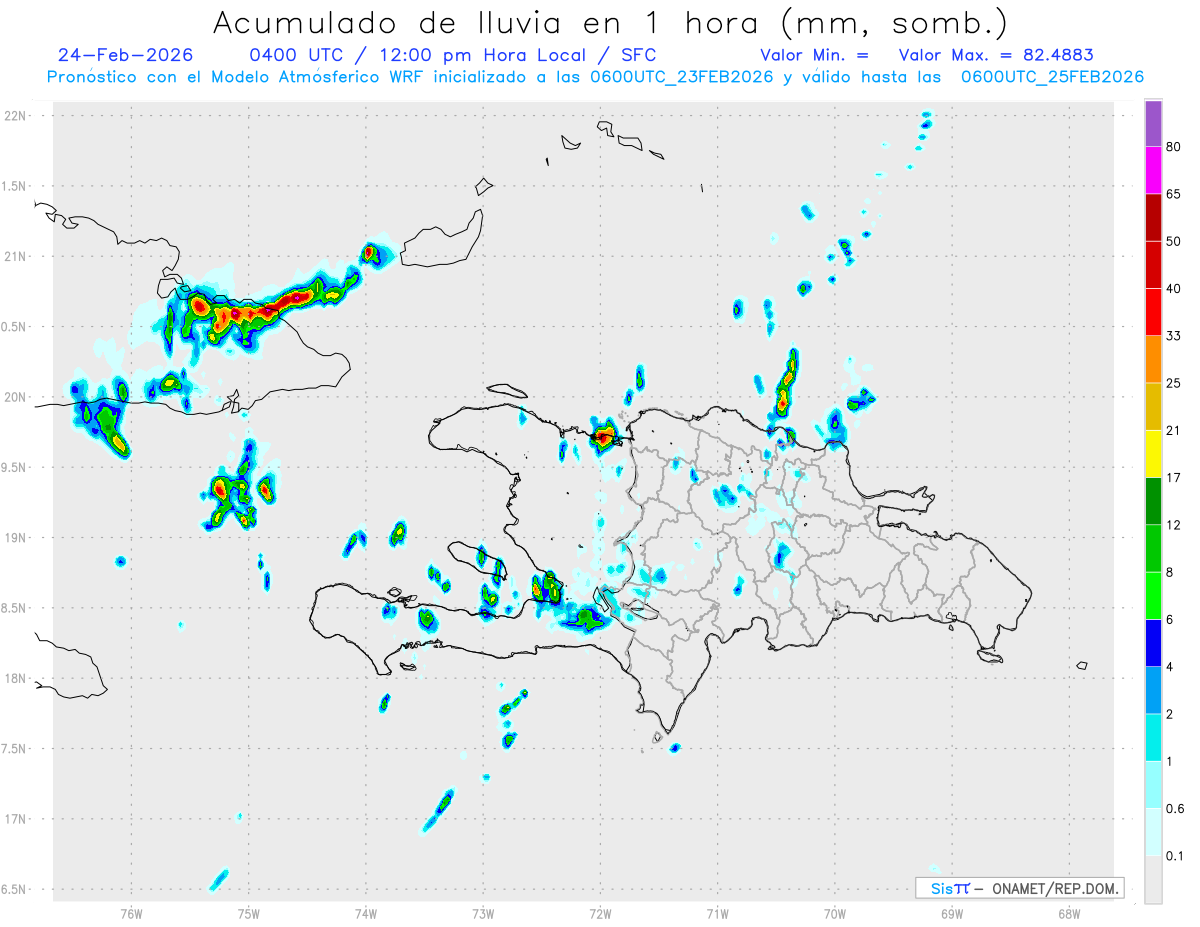Click the dark green swatch between 12 and 17
This screenshot has height=927, width=1200.
(x=1153, y=502)
